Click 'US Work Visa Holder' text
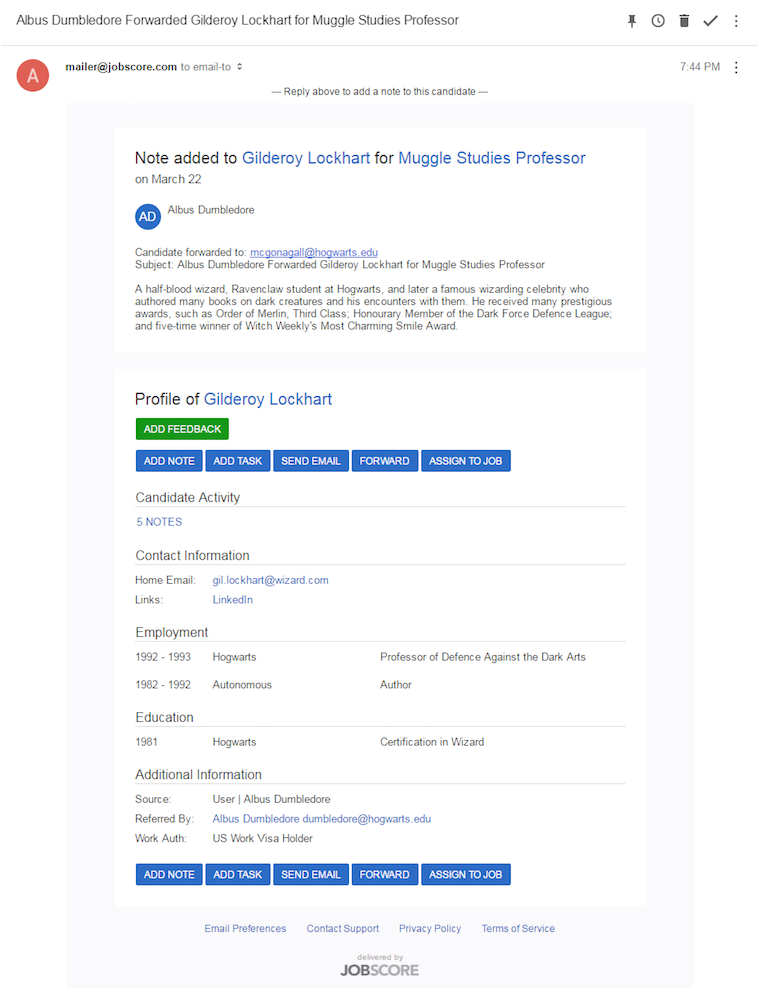 (x=262, y=838)
